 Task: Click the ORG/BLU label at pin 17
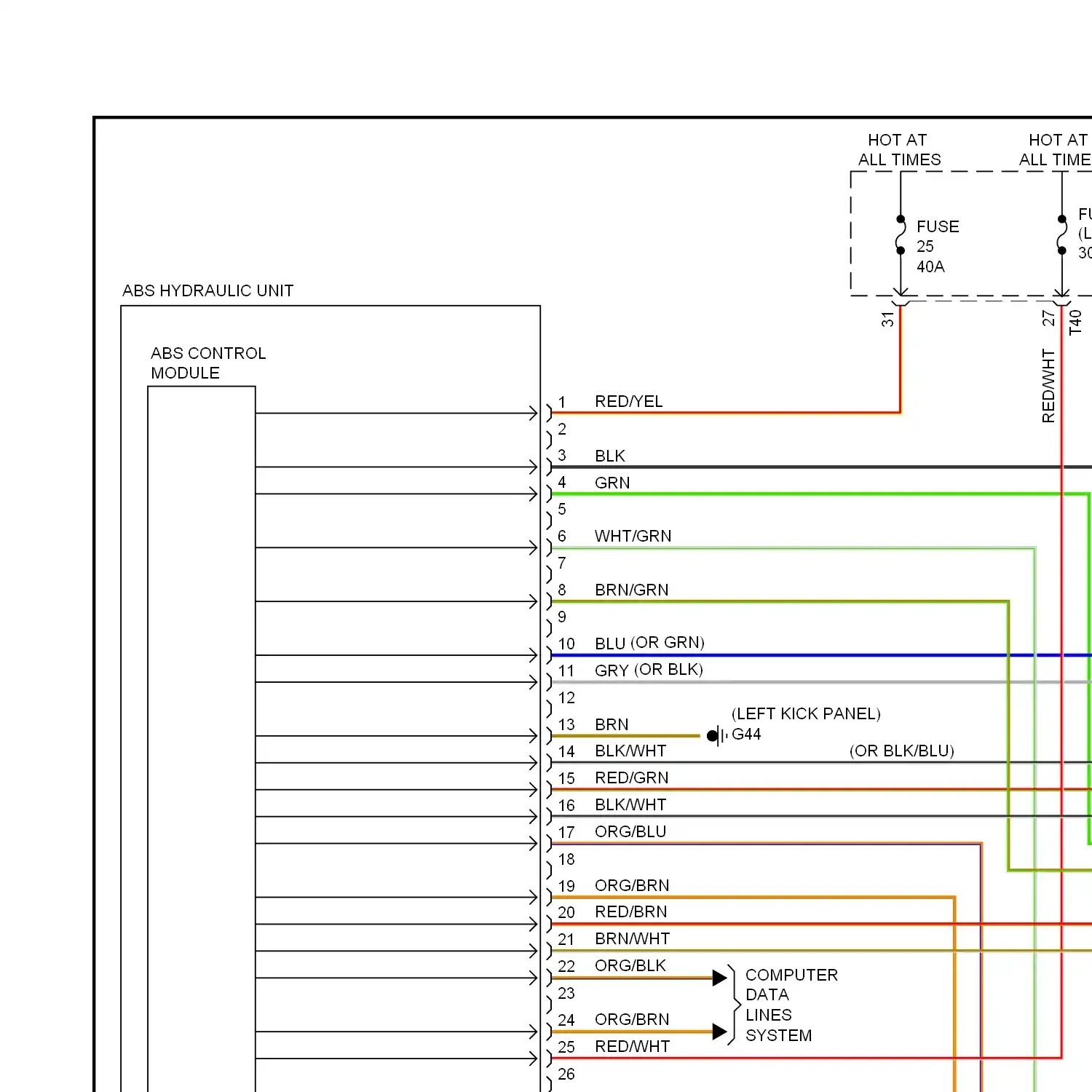[x=630, y=832]
